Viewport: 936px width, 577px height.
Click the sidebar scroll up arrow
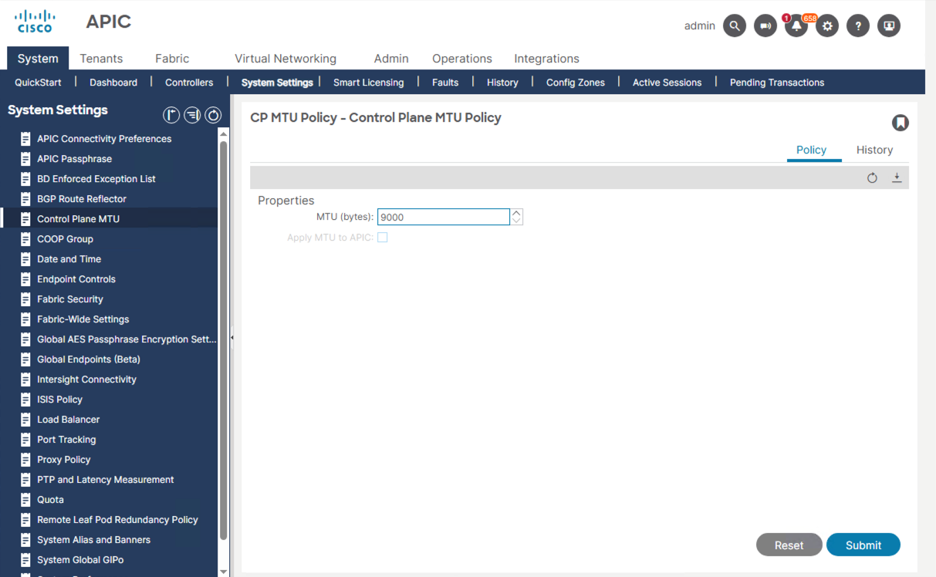tap(223, 134)
